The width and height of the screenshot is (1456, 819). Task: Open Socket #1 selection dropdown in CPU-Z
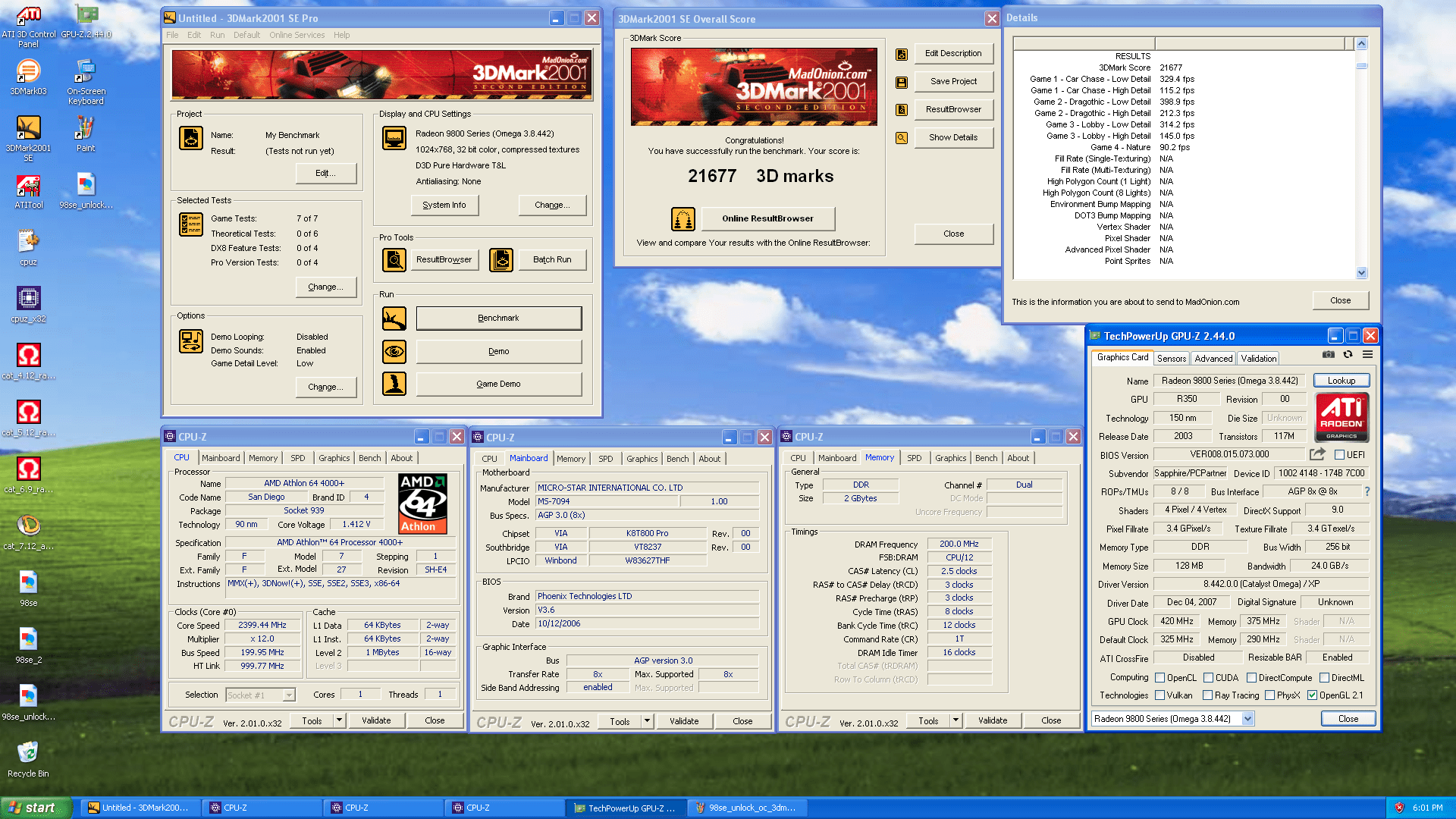pos(289,695)
